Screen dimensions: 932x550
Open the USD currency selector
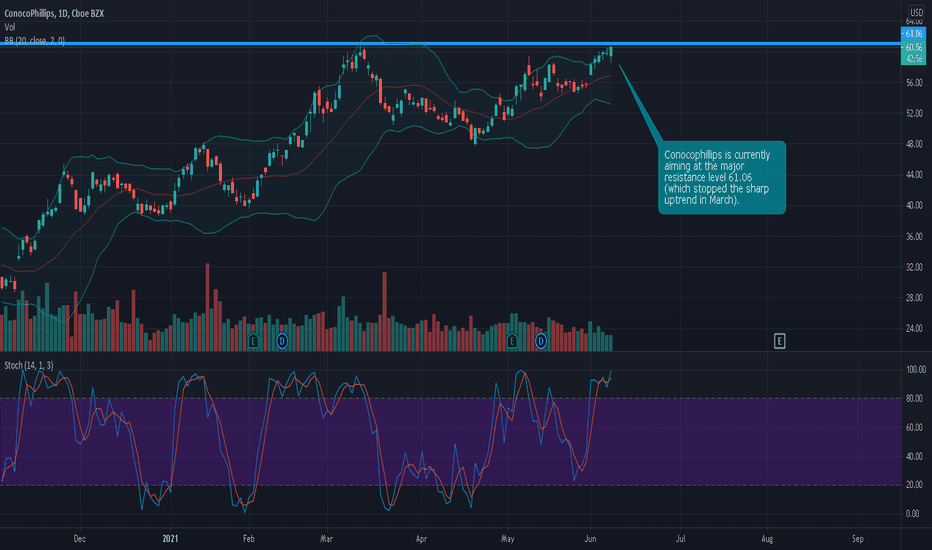(x=916, y=12)
